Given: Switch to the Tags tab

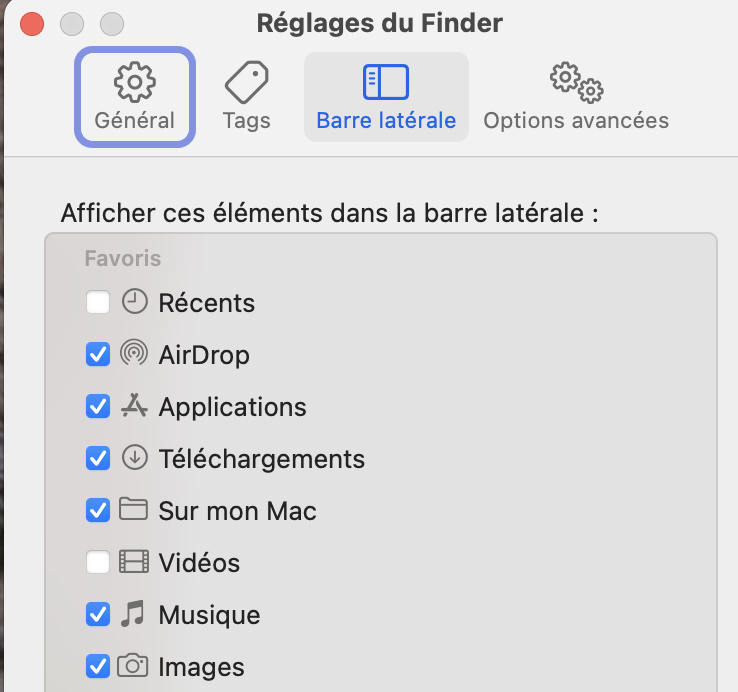Looking at the screenshot, I should [x=246, y=97].
